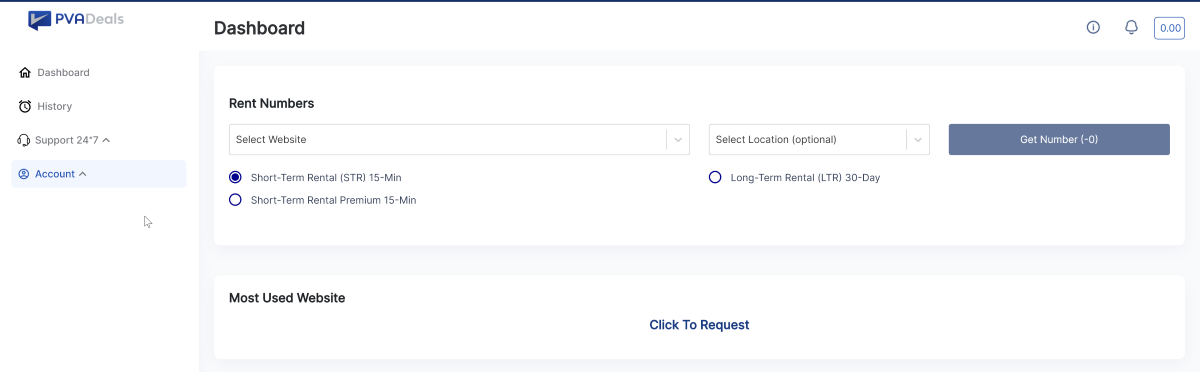
Task: Click the Support headset icon
Action: click(25, 140)
